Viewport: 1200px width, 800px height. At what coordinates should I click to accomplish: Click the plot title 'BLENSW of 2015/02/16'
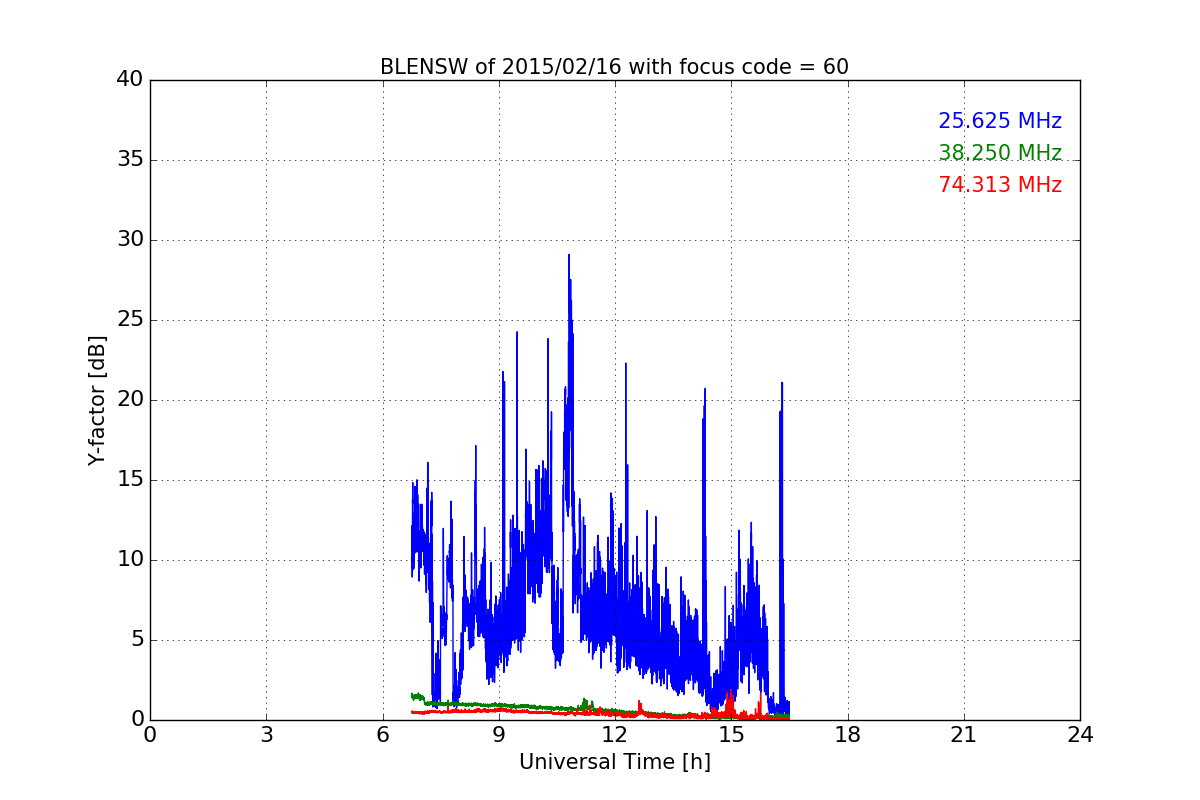click(614, 67)
